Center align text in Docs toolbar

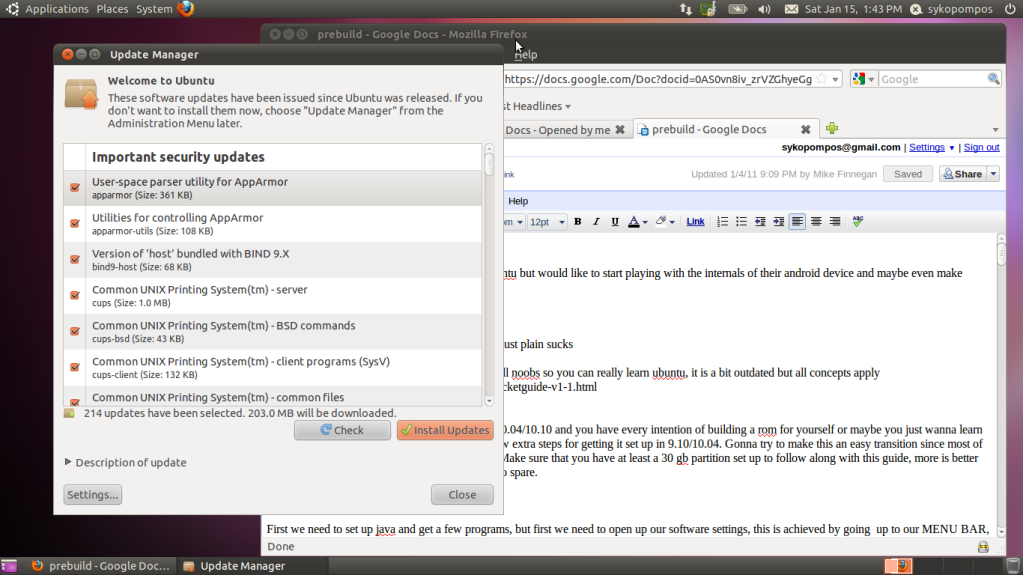pyautogui.click(x=816, y=222)
